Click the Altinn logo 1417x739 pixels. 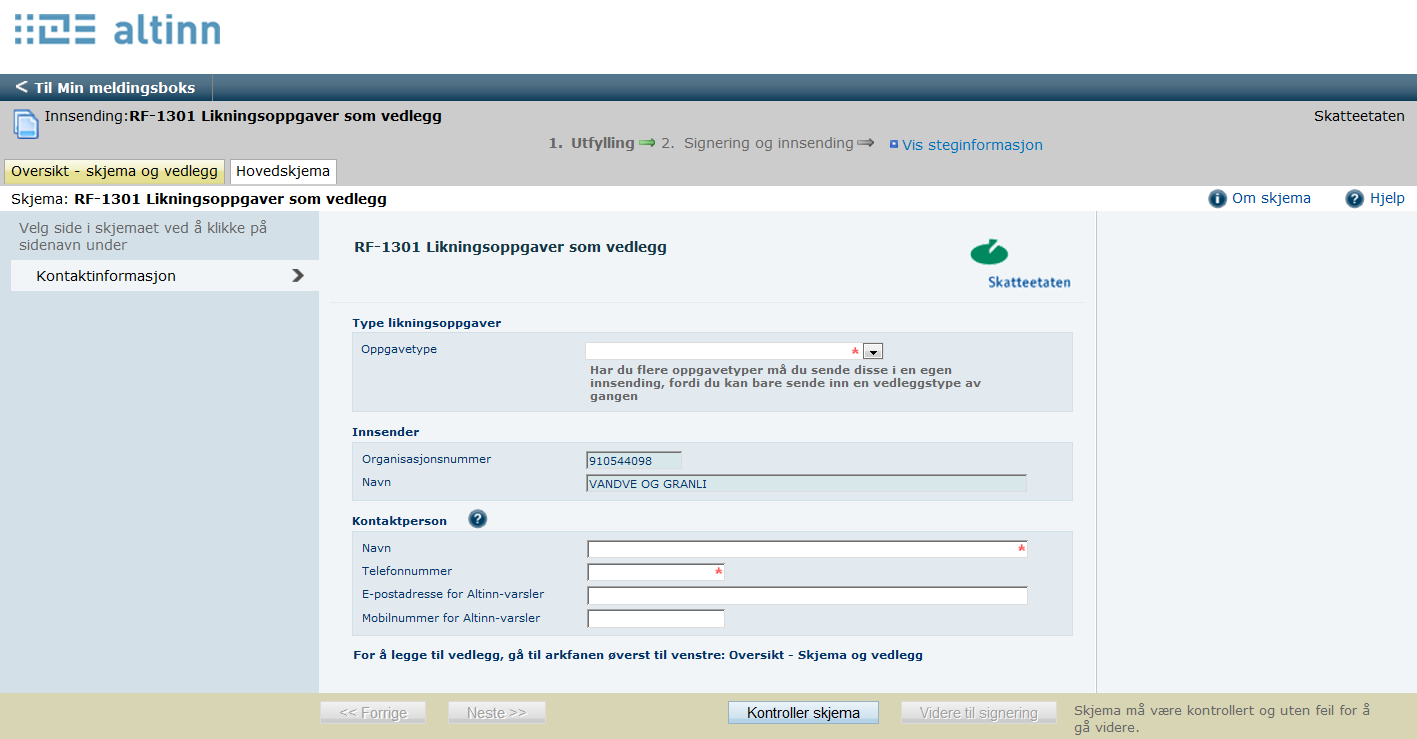coord(117,30)
